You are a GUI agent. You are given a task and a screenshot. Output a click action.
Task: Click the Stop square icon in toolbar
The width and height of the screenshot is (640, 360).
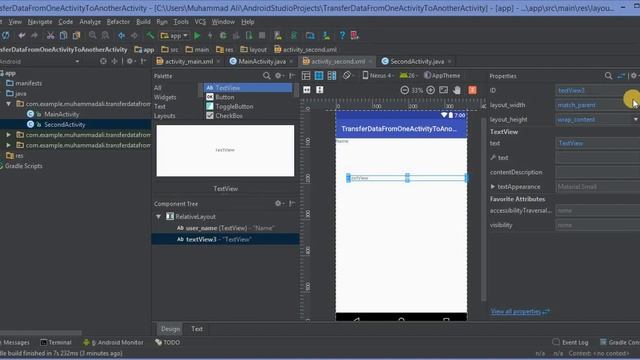tap(262, 36)
